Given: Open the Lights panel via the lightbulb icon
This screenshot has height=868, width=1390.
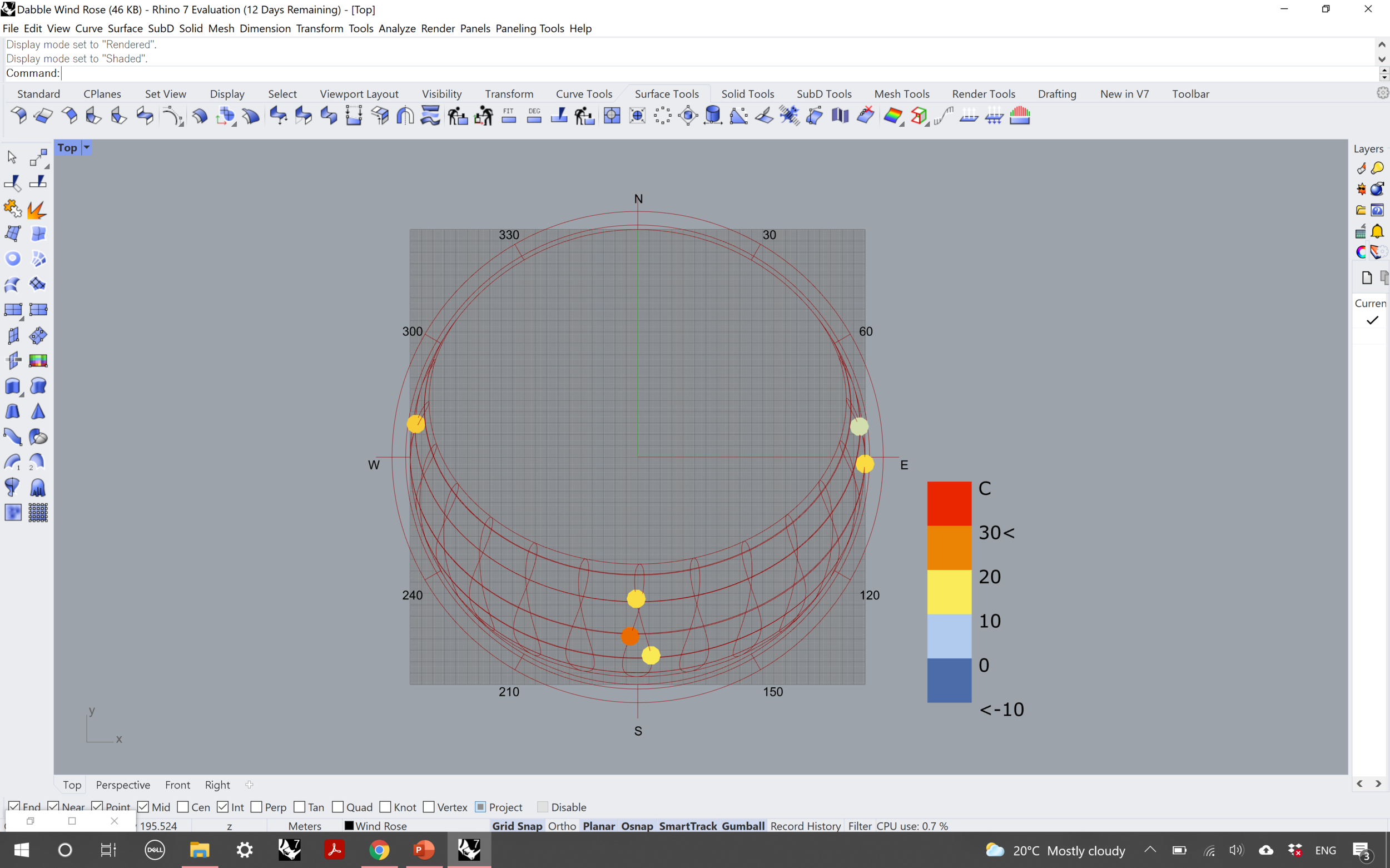Looking at the screenshot, I should (1378, 167).
